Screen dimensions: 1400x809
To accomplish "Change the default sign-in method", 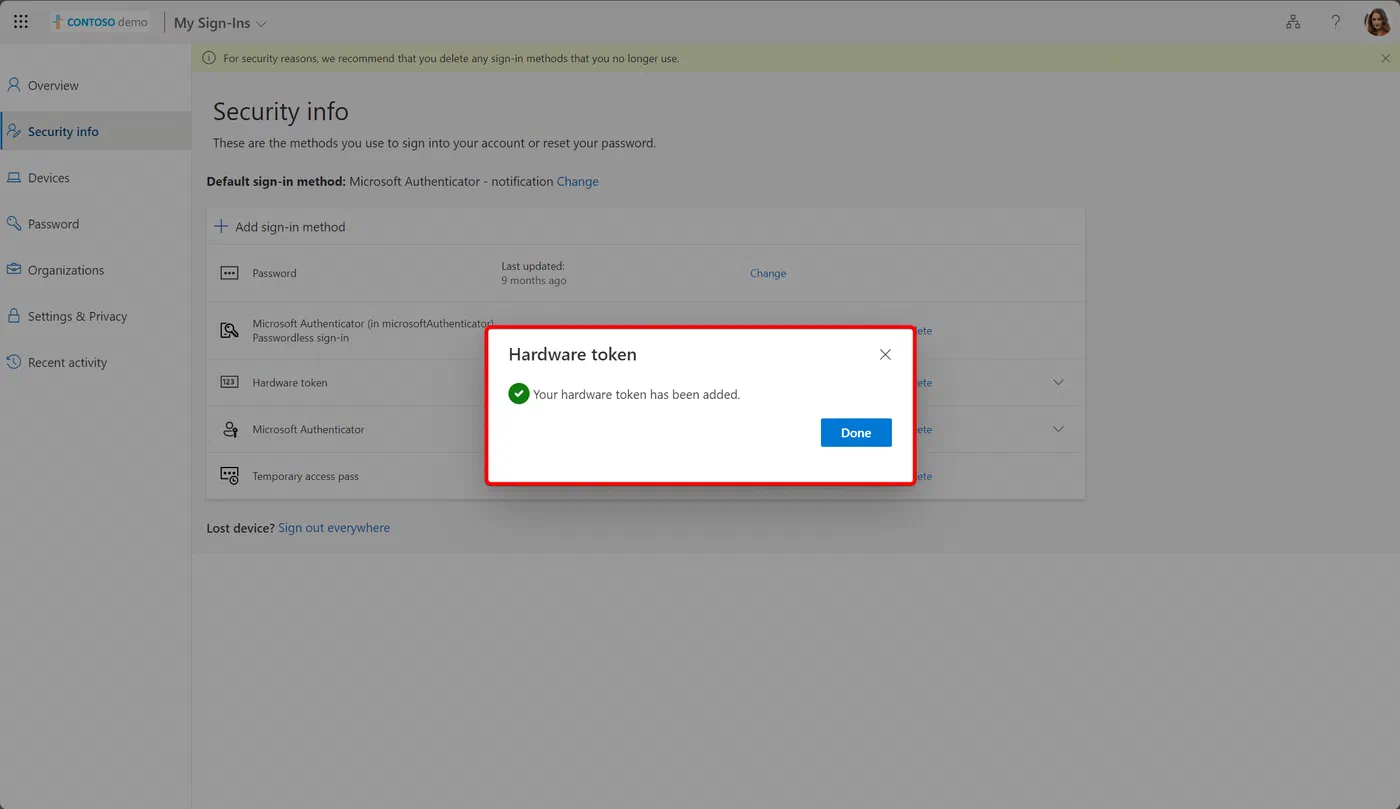I will point(577,181).
